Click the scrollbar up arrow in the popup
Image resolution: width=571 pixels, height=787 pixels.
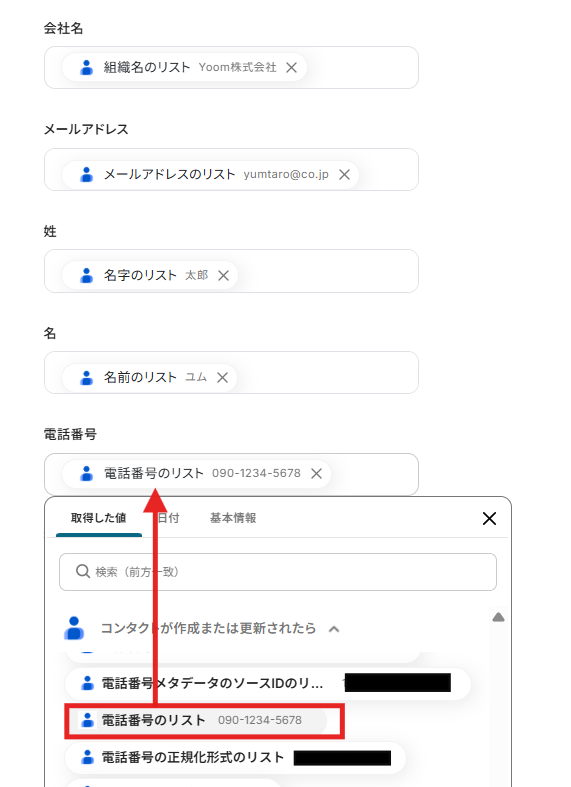click(498, 617)
